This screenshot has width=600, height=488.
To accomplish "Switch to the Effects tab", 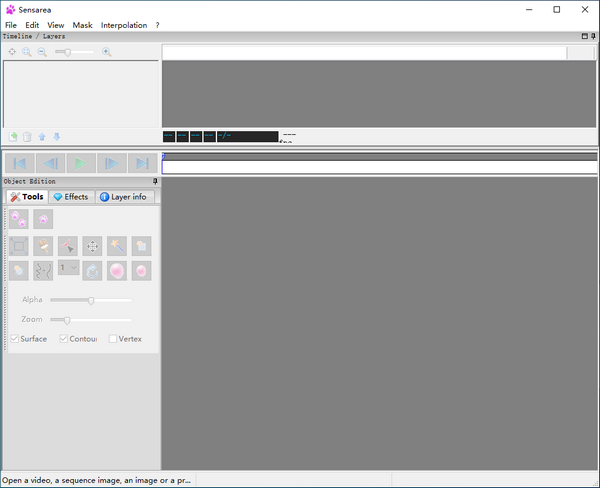I will click(71, 197).
